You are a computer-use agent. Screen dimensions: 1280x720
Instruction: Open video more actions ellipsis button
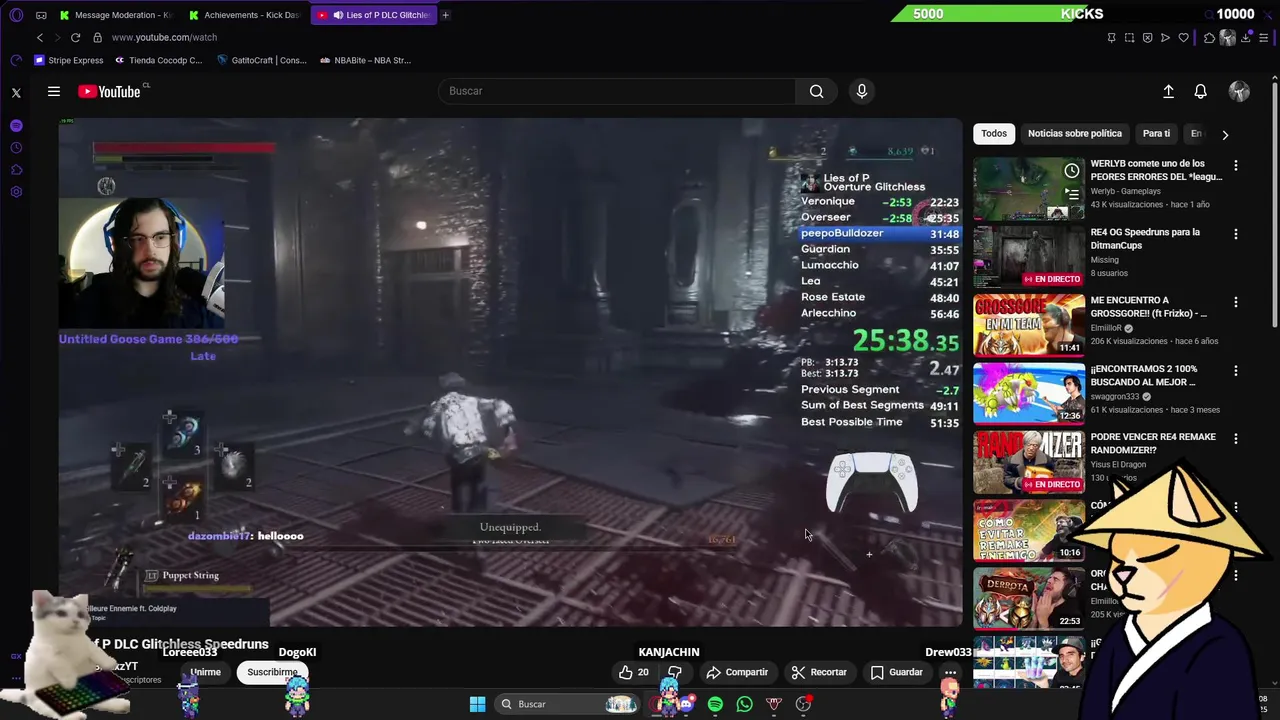pos(950,672)
